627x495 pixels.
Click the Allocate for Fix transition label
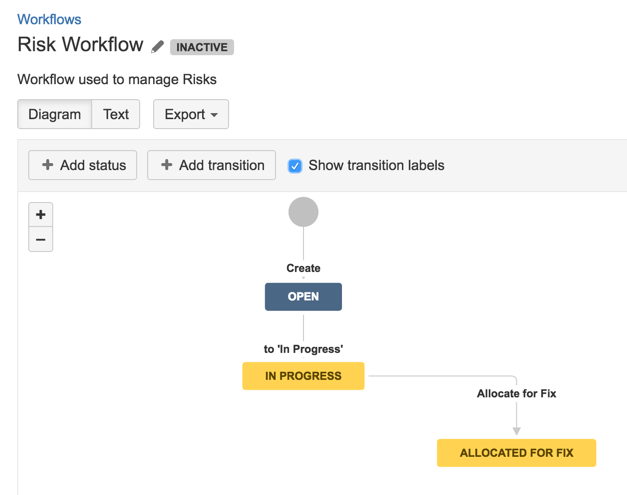[x=516, y=393]
